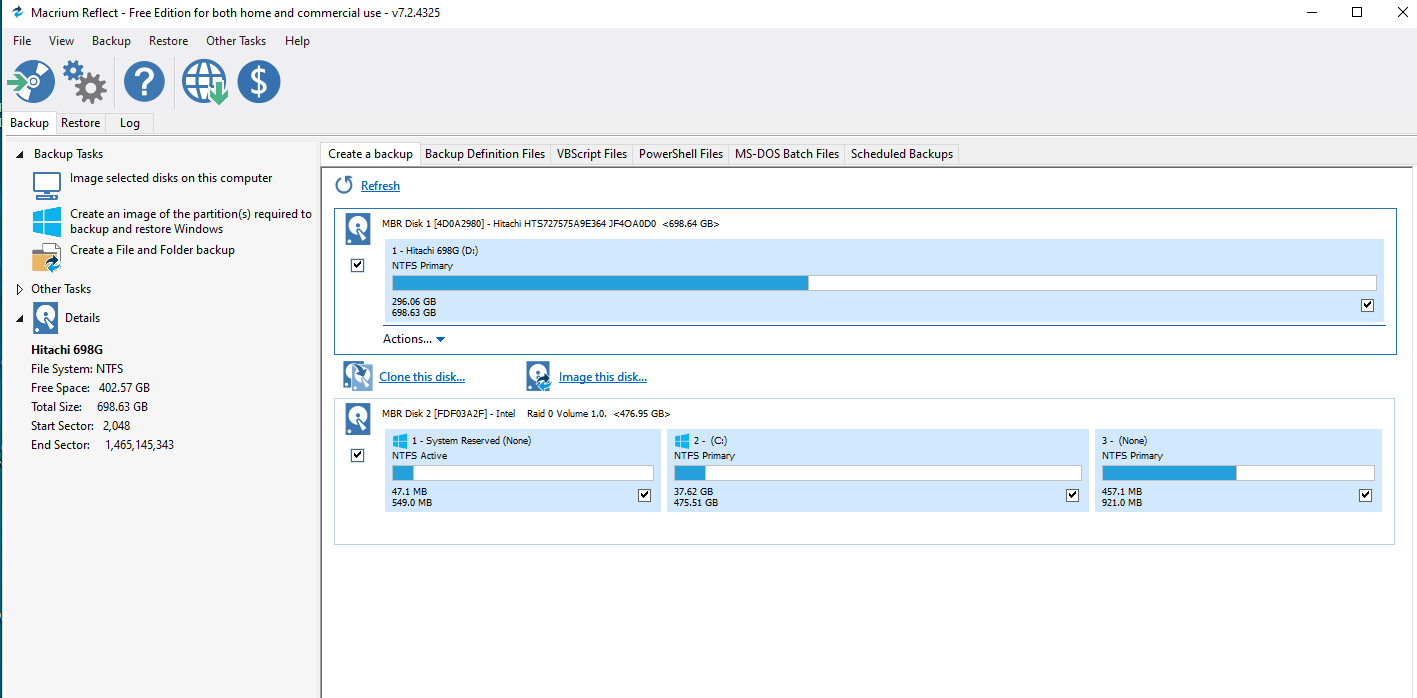Open the gears defaults settings icon

[x=85, y=81]
